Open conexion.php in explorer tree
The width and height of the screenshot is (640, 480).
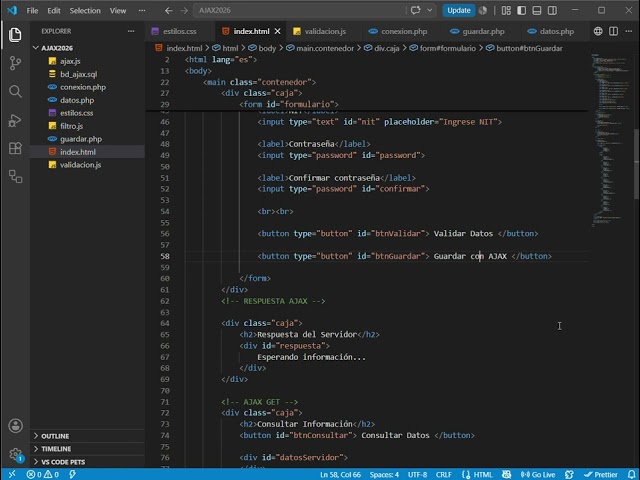[x=82, y=87]
